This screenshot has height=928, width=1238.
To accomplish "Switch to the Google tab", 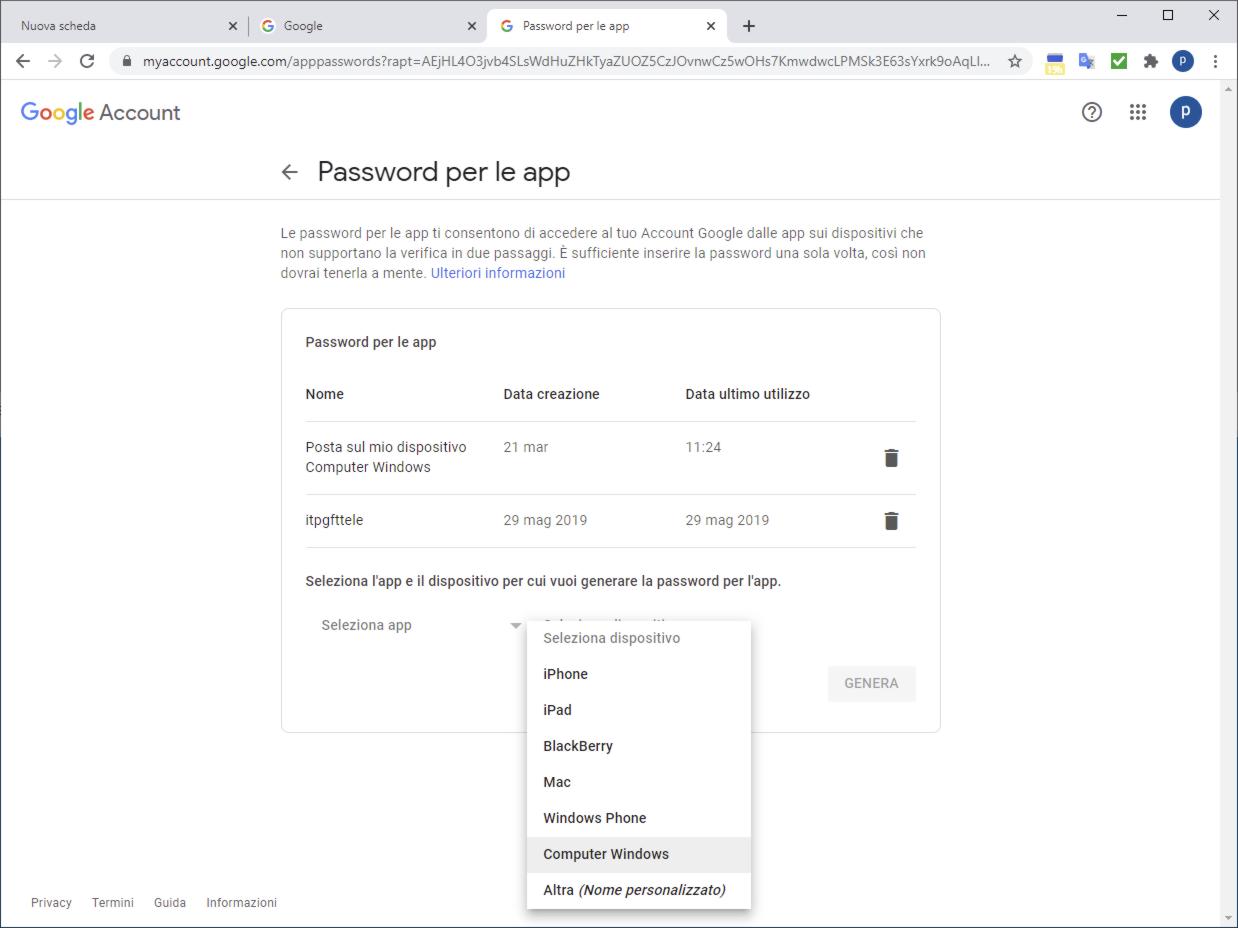I will tap(365, 26).
